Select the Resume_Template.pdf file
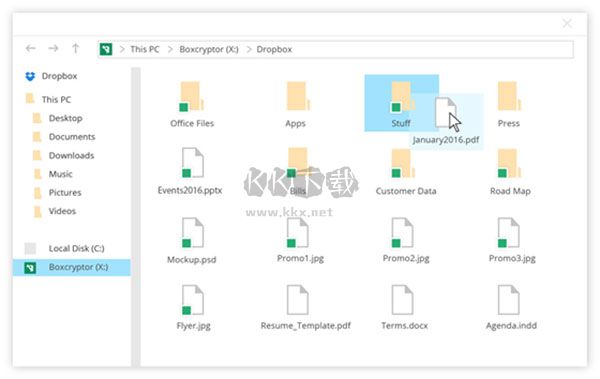Viewport: 600px width, 379px height. tap(305, 308)
